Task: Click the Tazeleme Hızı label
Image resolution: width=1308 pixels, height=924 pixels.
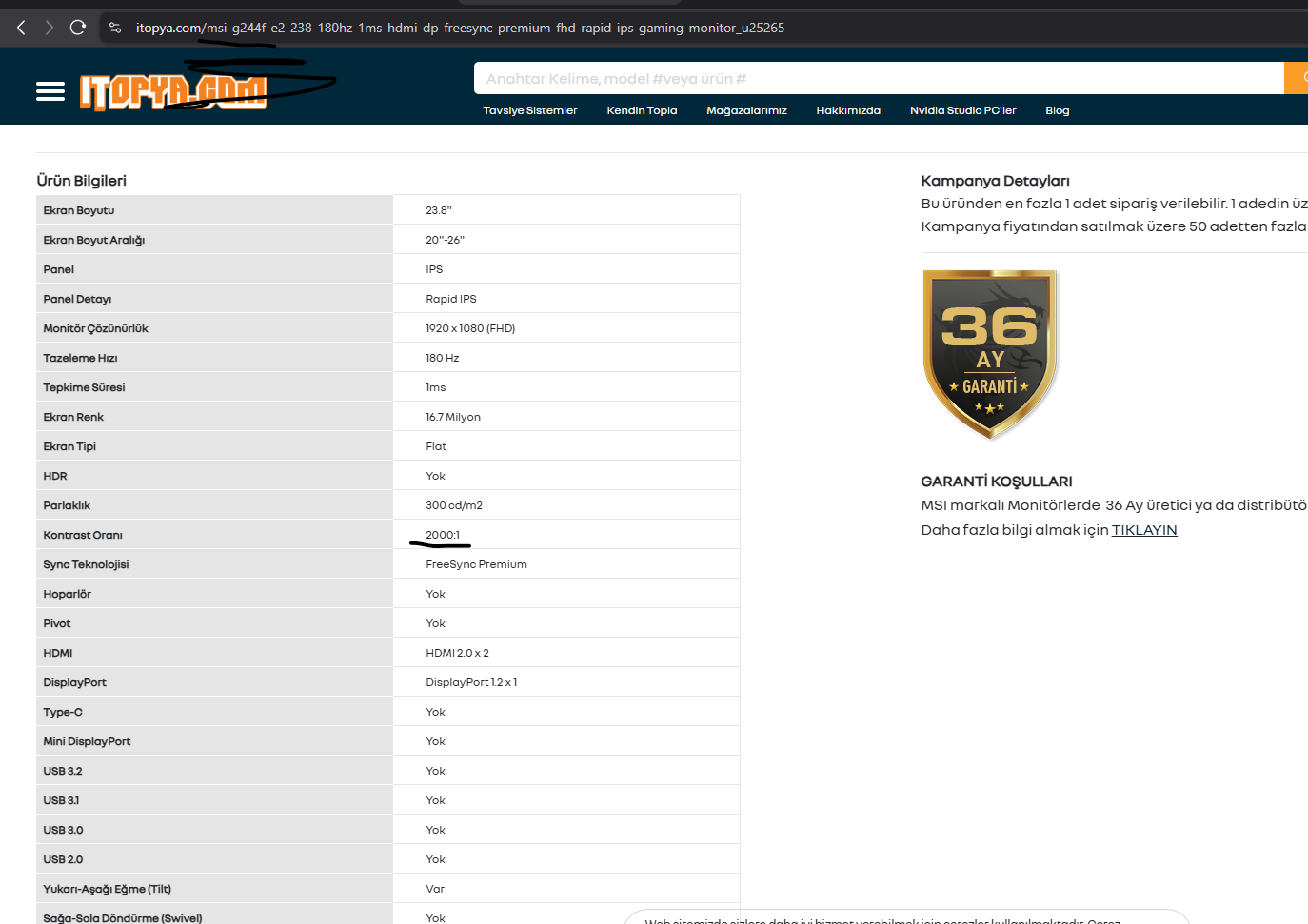Action: (x=80, y=358)
